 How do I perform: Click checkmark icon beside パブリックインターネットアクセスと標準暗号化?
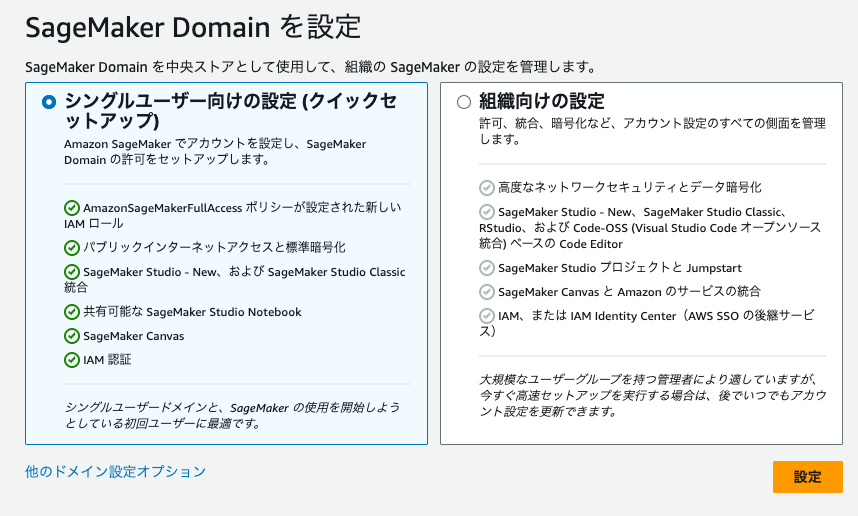[x=72, y=248]
